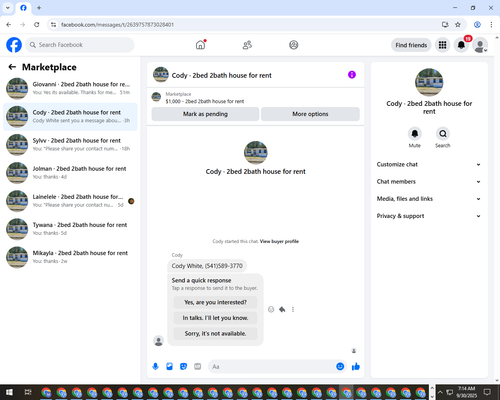This screenshot has width=500, height=400.
Task: Send 'In talks. I'll let you know.' response
Action: pos(215,318)
